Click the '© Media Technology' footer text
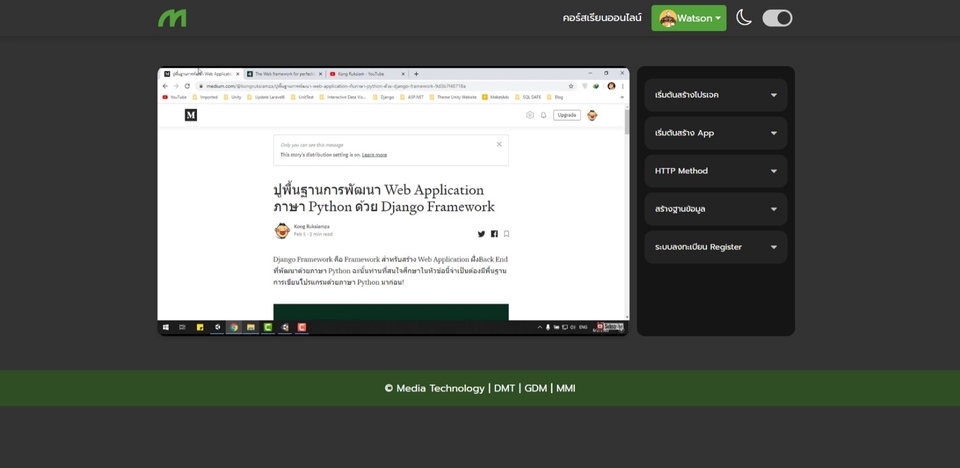 [434, 388]
